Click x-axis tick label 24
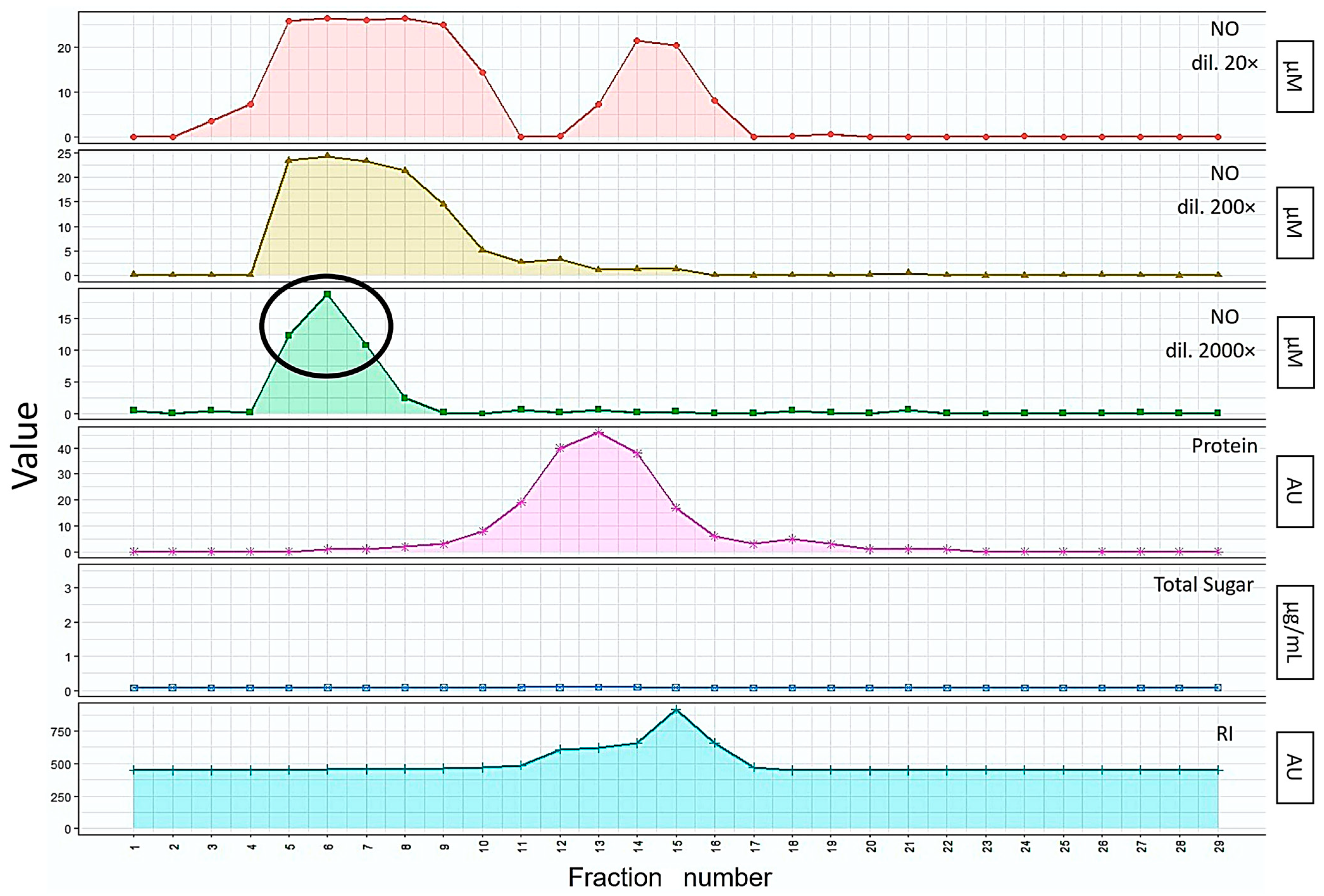The height and width of the screenshot is (896, 1324). pos(1026,846)
